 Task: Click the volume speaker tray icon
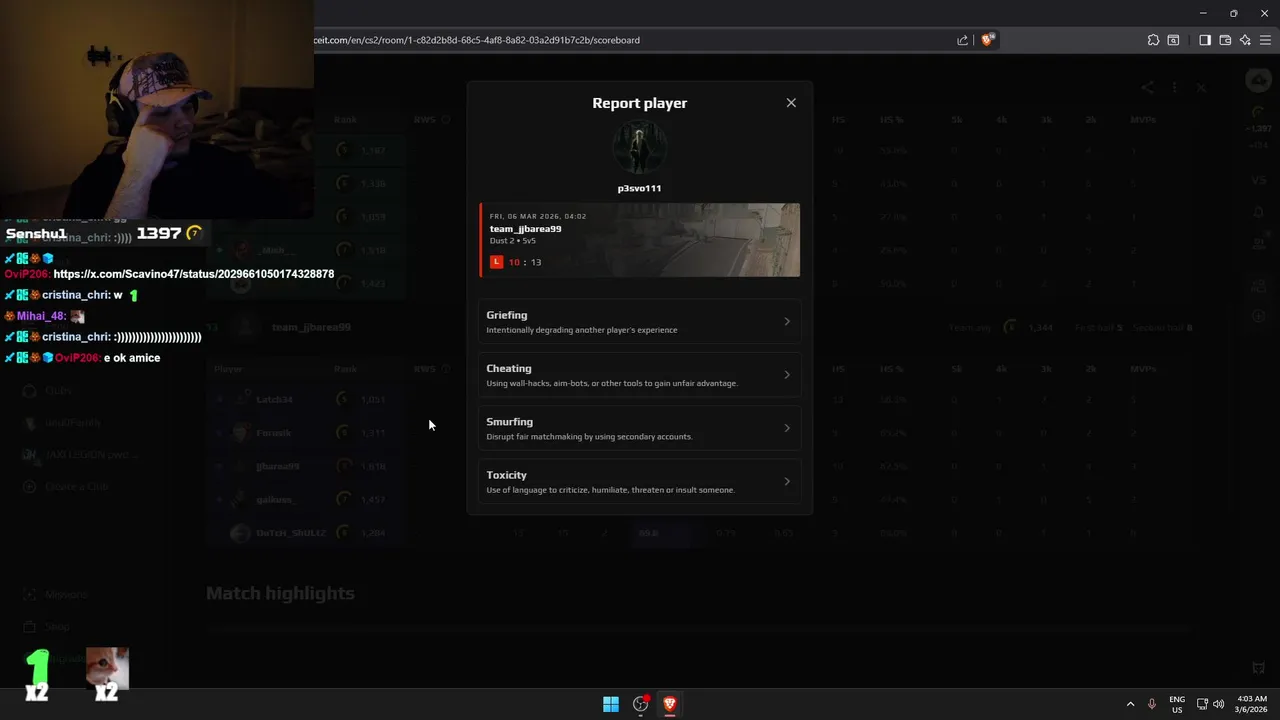(1218, 704)
